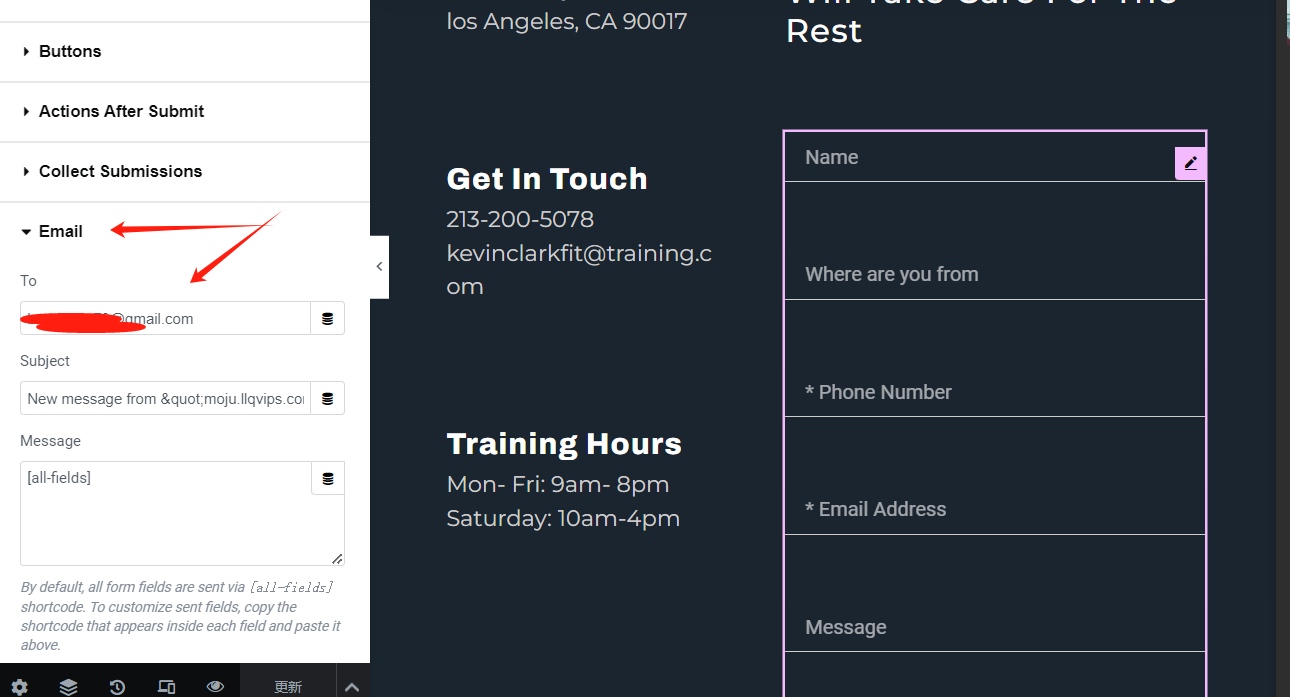
Task: Expand the Buttons section
Action: [x=185, y=52]
